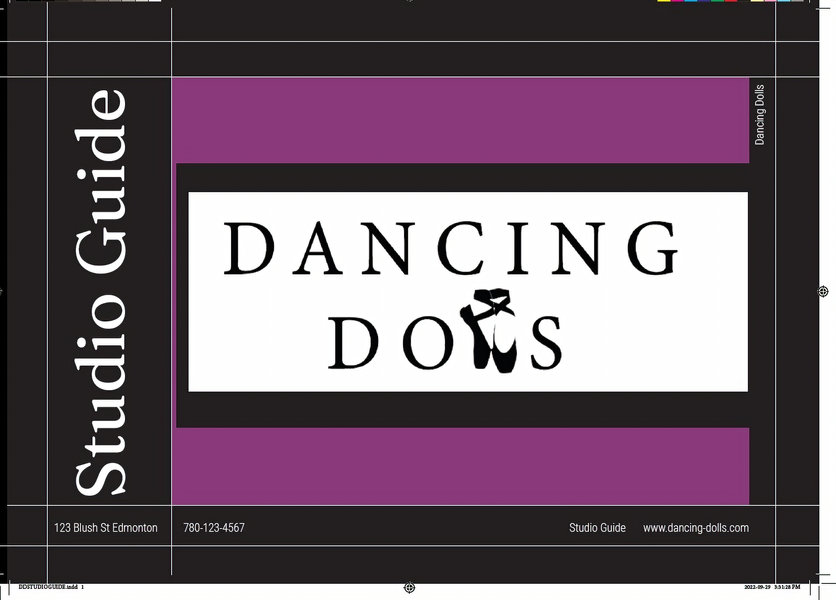Select the upper purple color band
Screen dimensions: 836x600
tap(460, 120)
